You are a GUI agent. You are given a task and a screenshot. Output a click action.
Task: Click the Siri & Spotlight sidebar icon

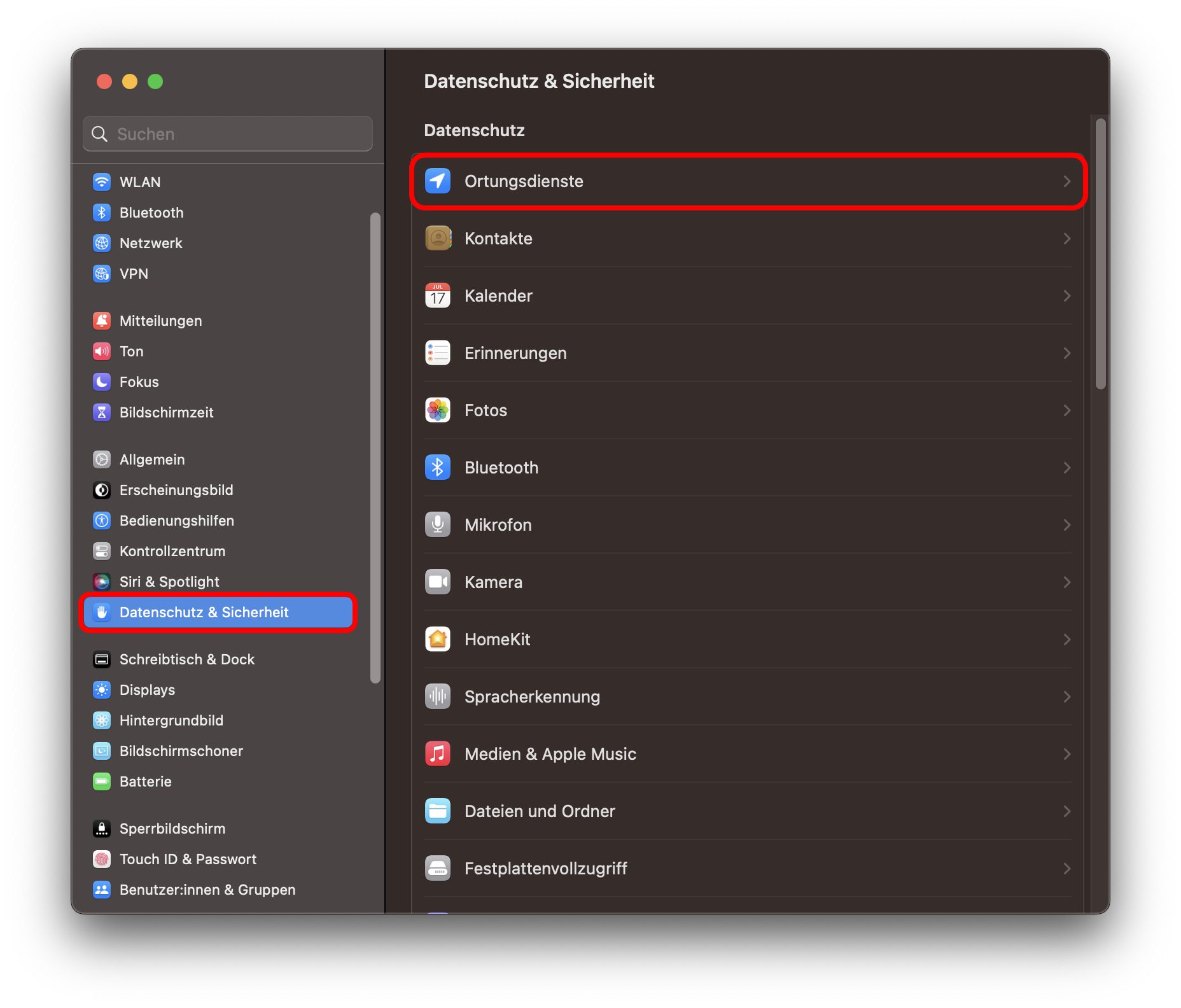click(x=102, y=582)
